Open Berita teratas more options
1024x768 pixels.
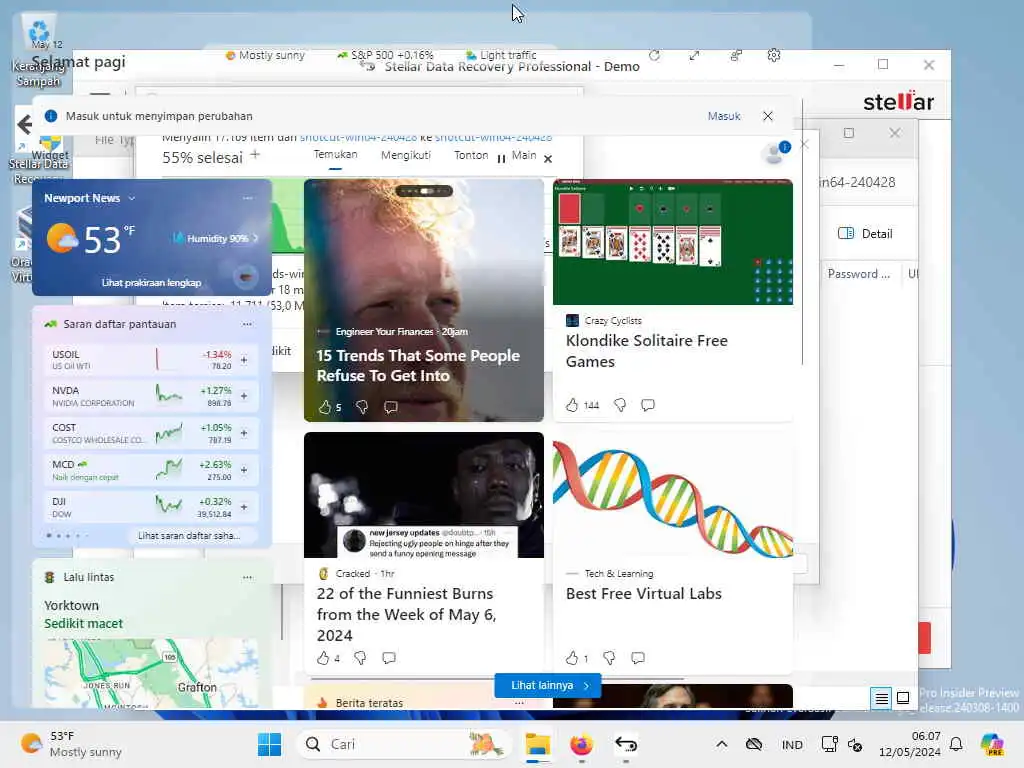[519, 703]
